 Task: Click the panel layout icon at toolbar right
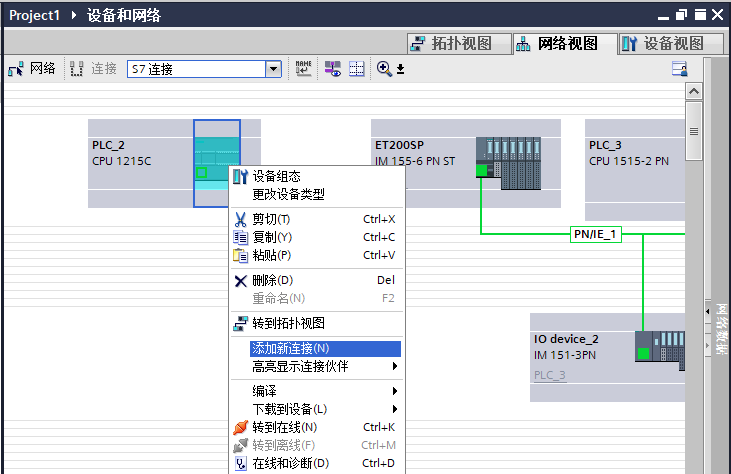679,69
